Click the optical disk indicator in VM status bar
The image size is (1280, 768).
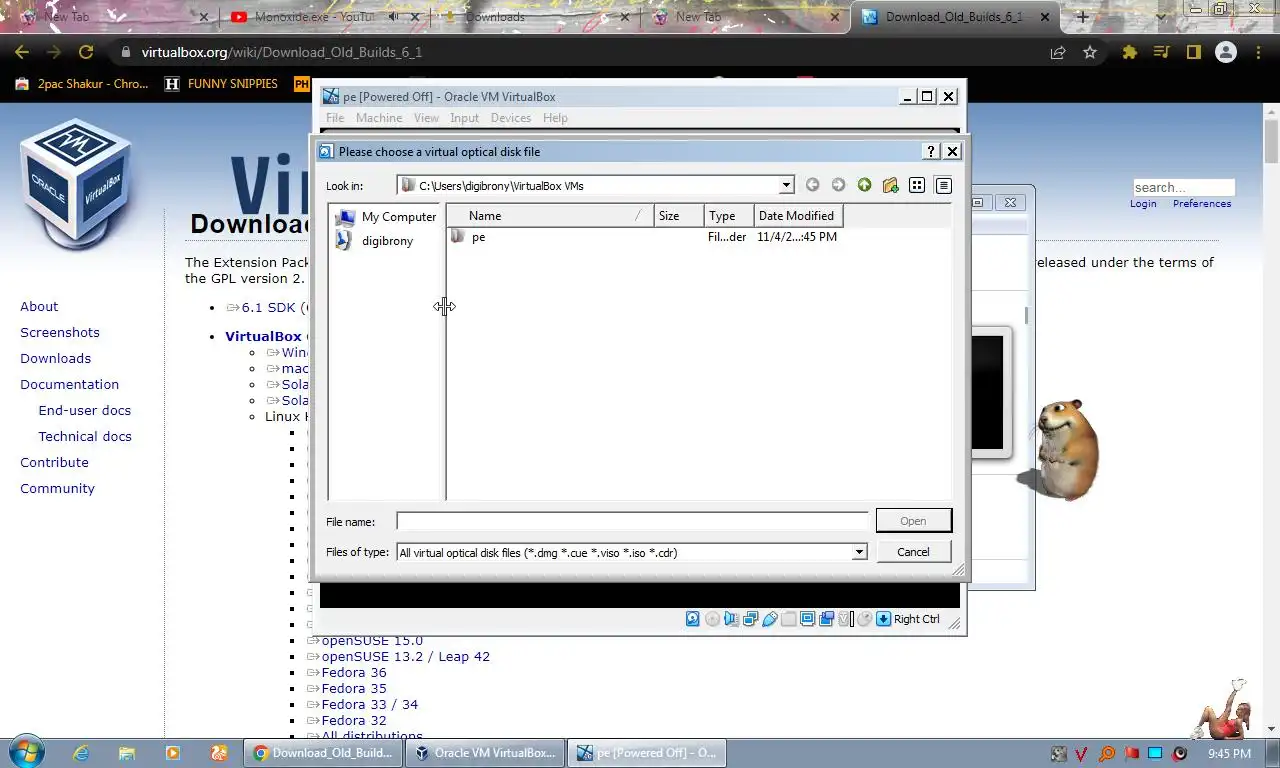click(x=712, y=619)
